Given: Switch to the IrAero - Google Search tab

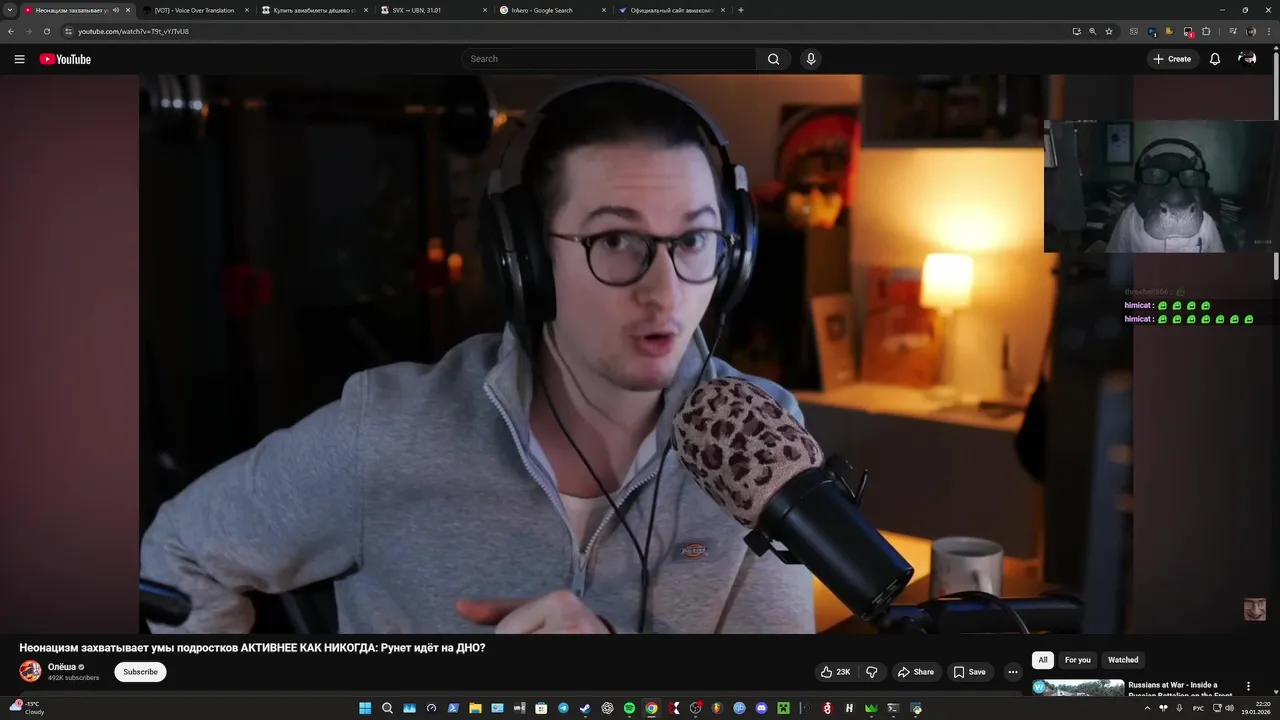Looking at the screenshot, I should (553, 10).
